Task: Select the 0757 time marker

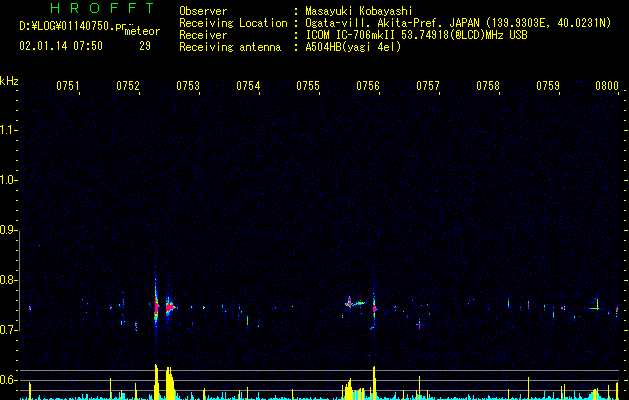Action: click(428, 85)
